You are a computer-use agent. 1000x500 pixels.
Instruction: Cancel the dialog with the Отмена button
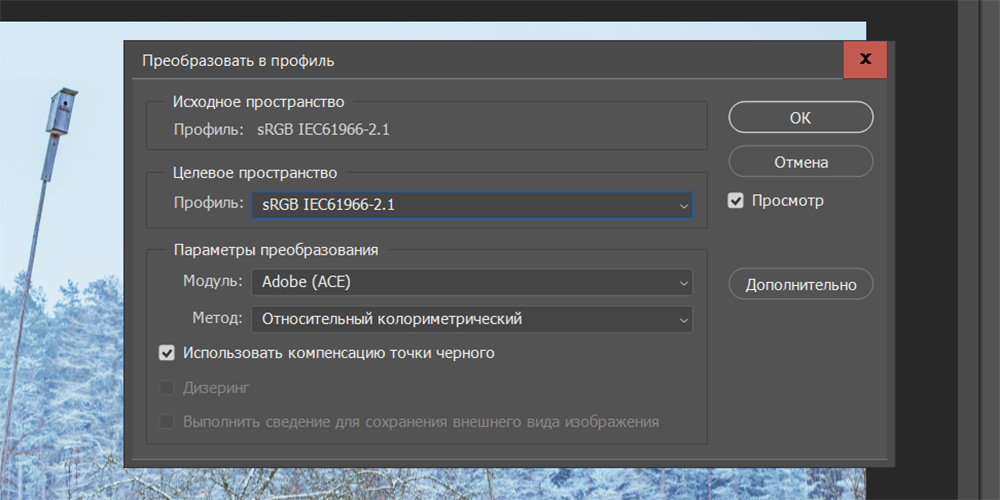[x=800, y=162]
